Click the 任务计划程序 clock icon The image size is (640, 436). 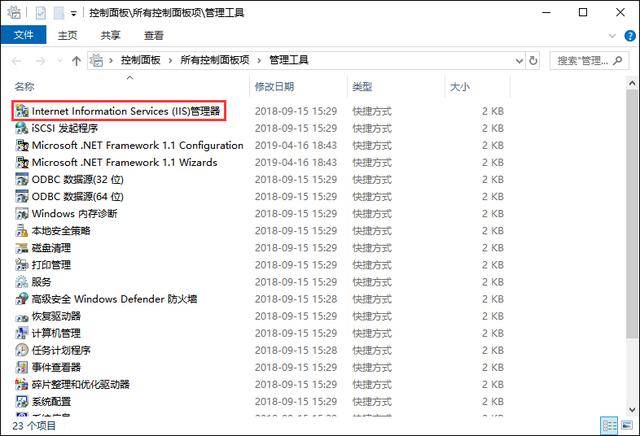22,350
